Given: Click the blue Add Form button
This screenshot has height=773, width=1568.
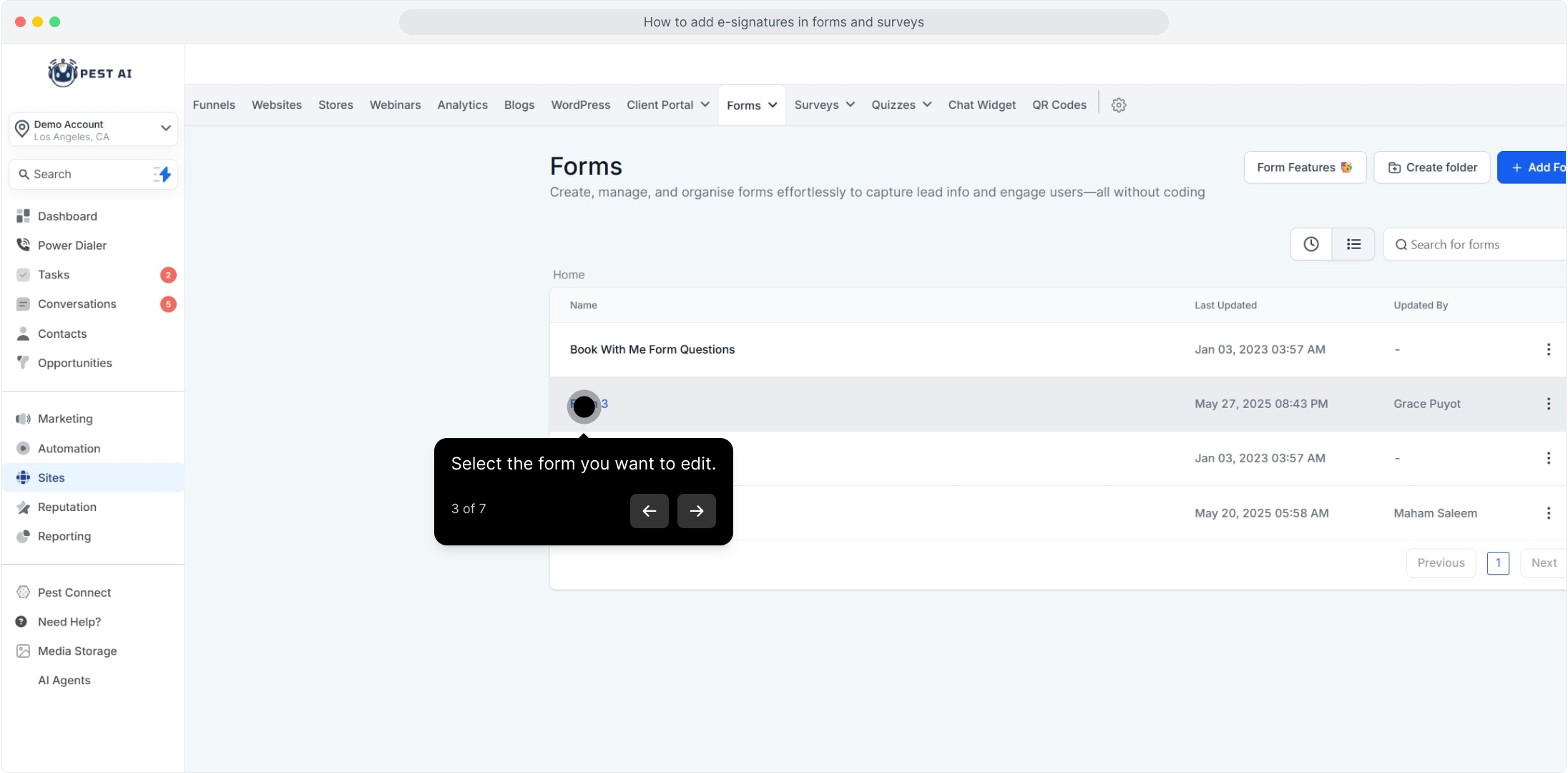Looking at the screenshot, I should coord(1532,167).
